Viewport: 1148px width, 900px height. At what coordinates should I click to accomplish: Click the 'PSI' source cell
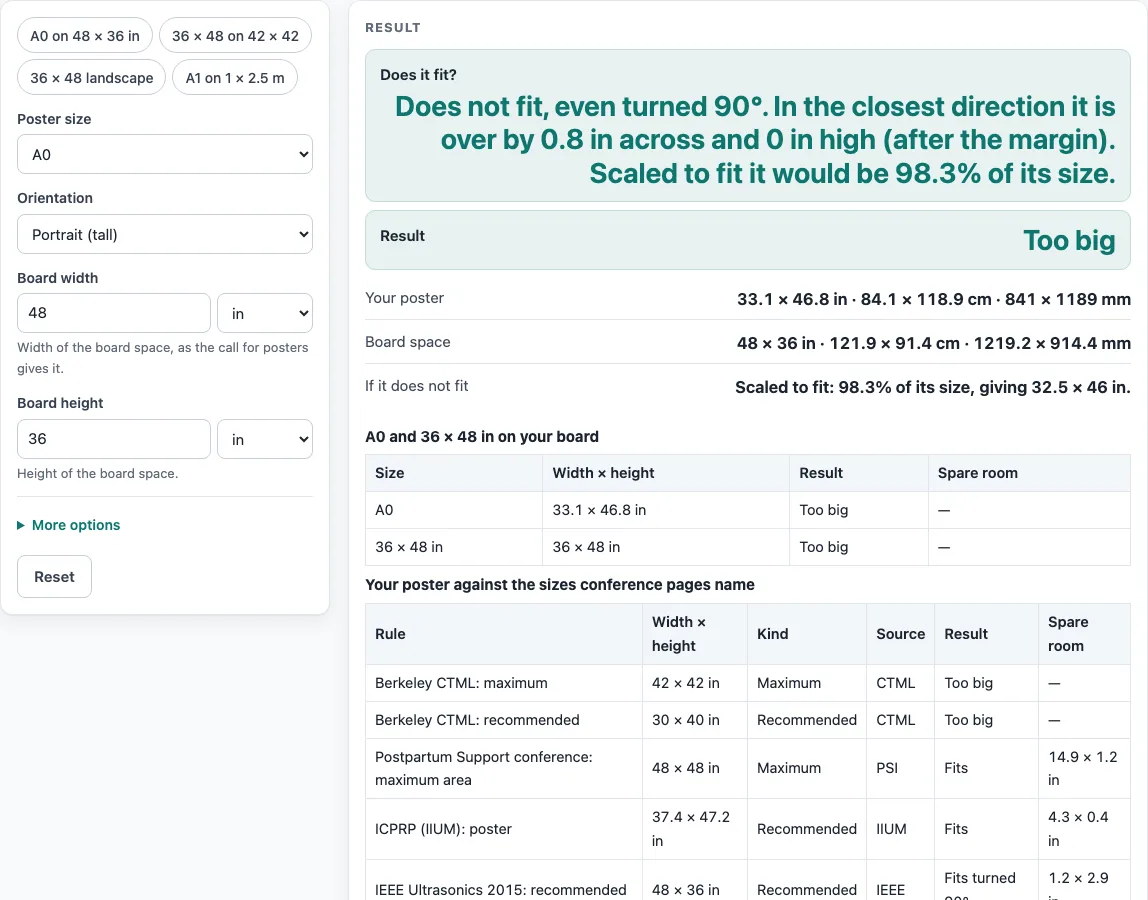[901, 768]
